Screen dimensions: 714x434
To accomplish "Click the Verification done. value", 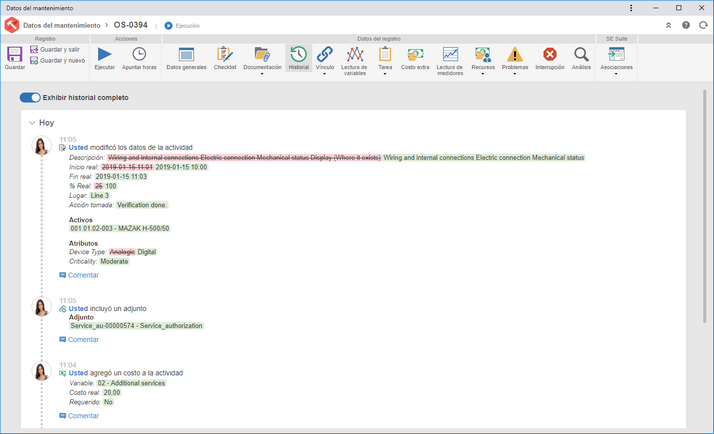I will click(x=142, y=205).
